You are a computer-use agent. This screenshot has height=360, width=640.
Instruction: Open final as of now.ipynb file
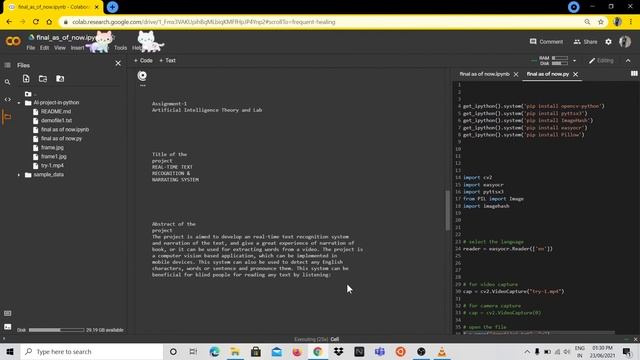click(x=65, y=129)
